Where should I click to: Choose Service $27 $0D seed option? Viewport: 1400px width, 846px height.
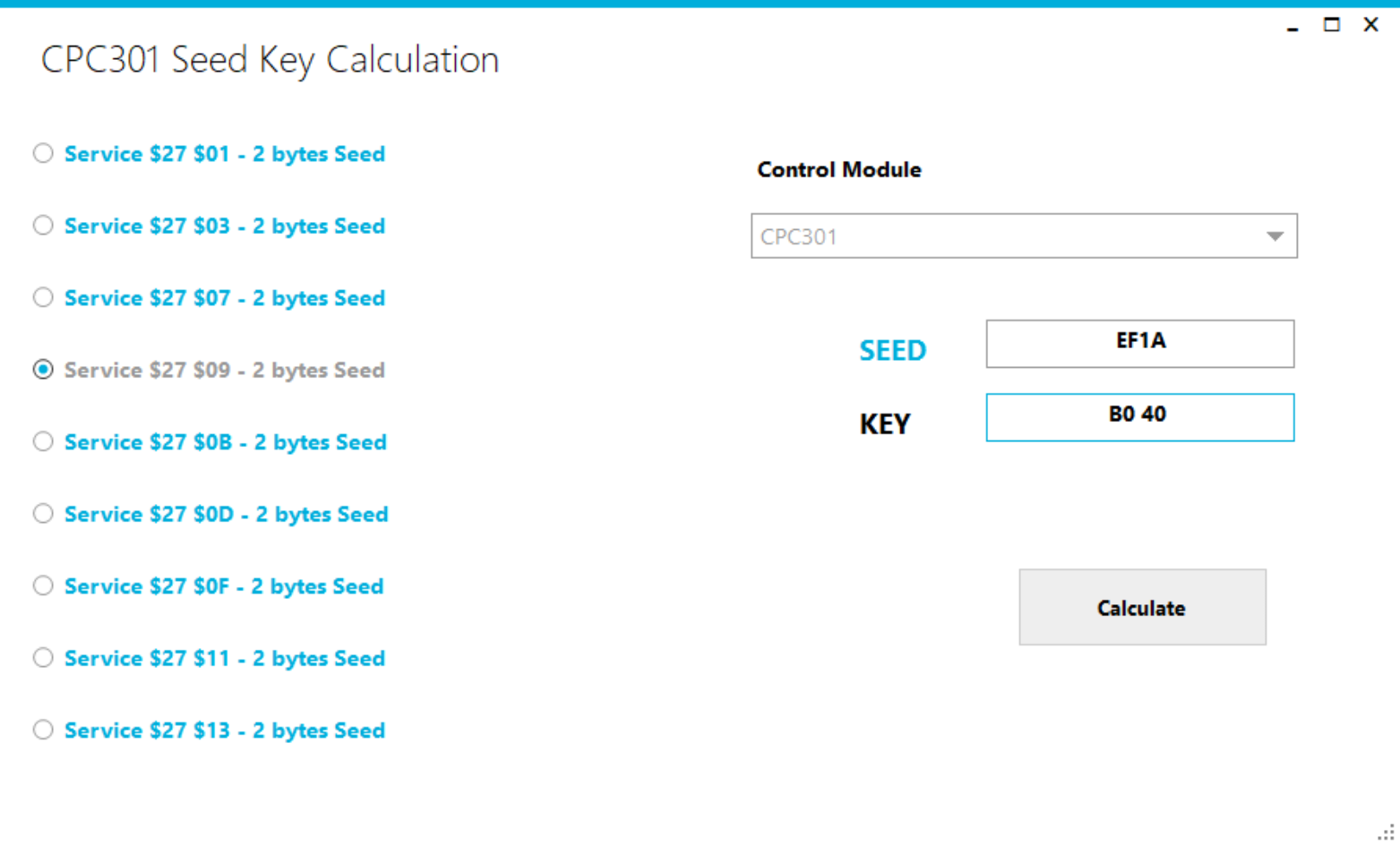[43, 514]
